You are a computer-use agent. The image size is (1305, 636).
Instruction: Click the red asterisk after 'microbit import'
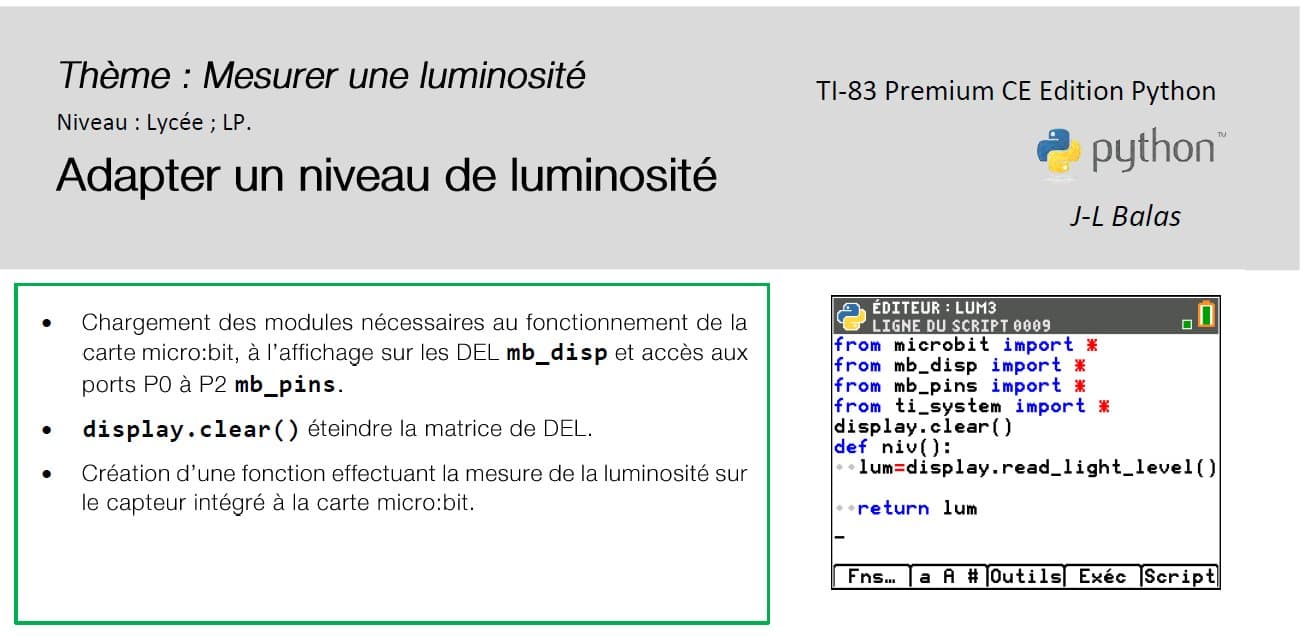pos(1092,345)
